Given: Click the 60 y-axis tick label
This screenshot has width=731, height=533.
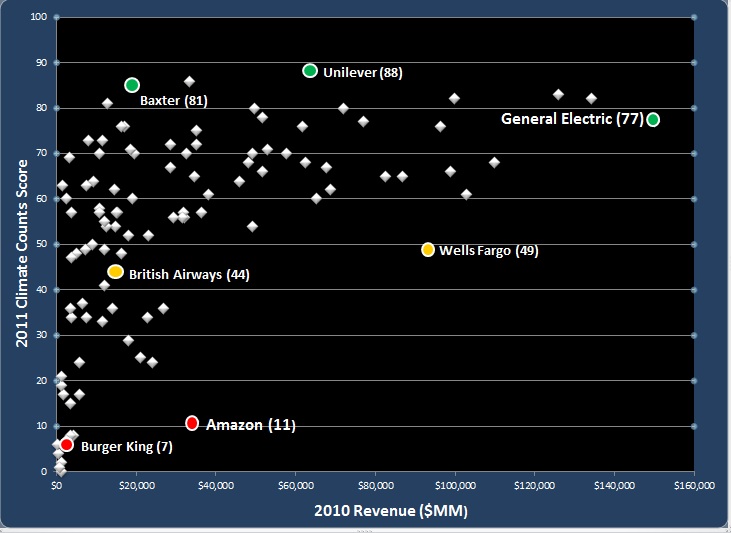Looking at the screenshot, I should 41,199.
